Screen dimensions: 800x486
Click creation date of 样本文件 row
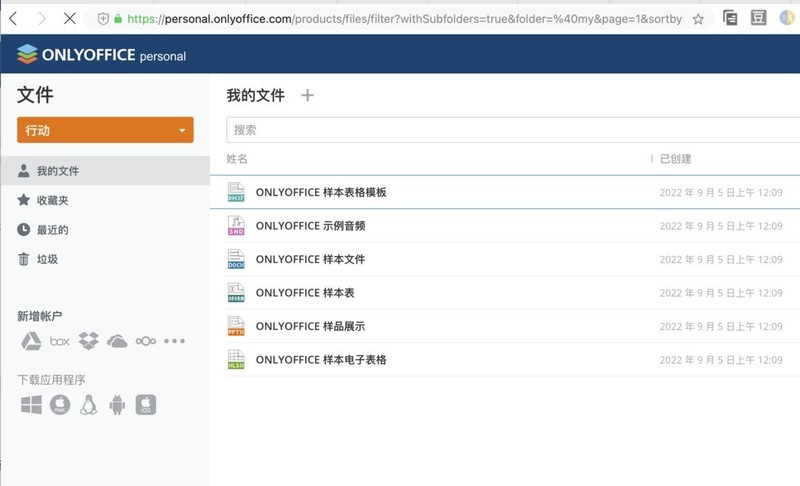(721, 259)
